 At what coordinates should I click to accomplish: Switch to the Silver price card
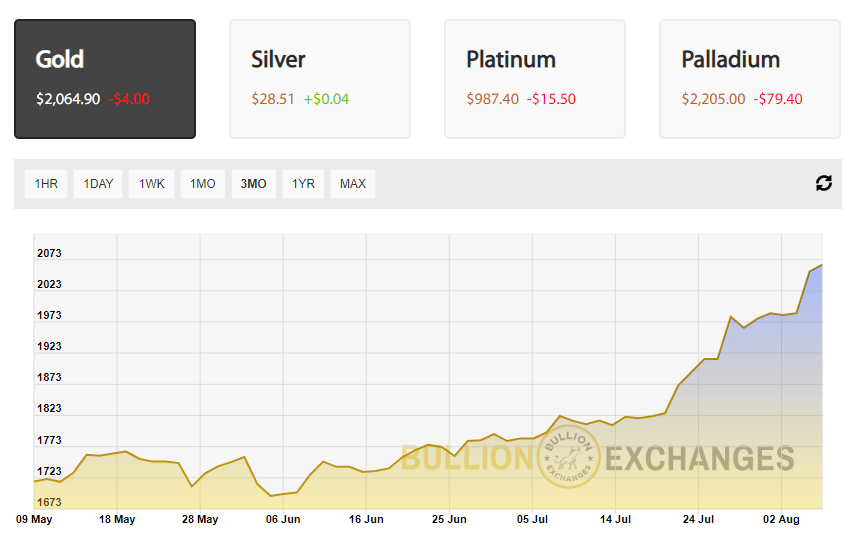(320, 79)
